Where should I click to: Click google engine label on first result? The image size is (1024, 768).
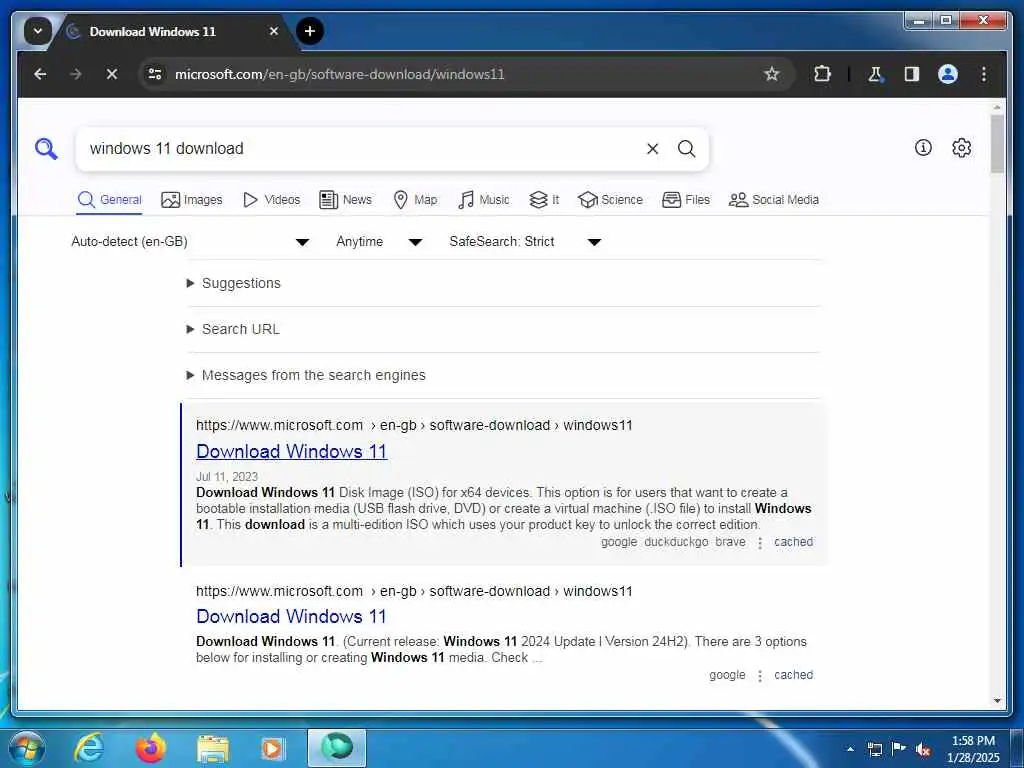tap(618, 542)
